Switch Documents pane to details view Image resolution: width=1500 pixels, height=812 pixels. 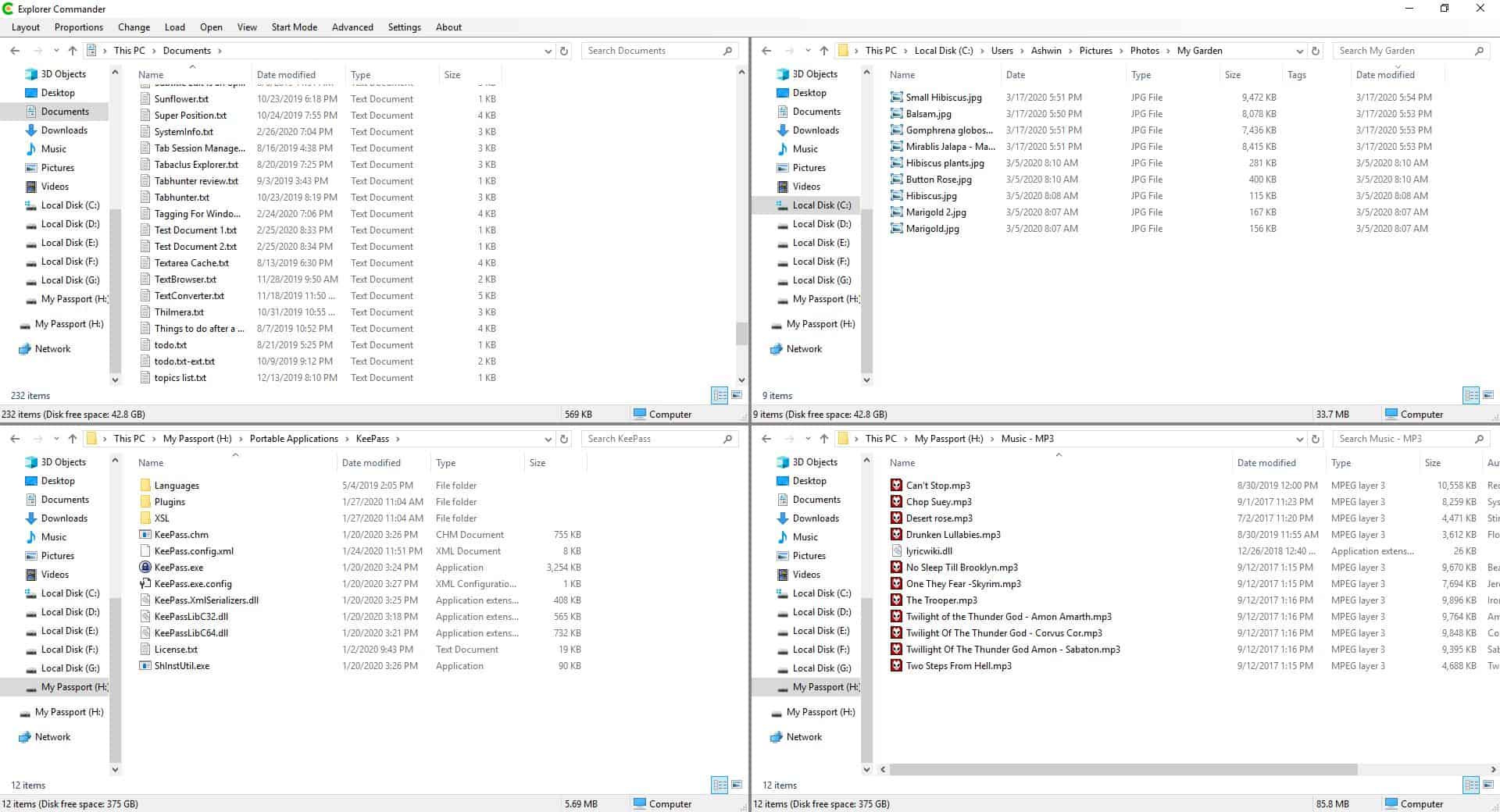[x=720, y=395]
